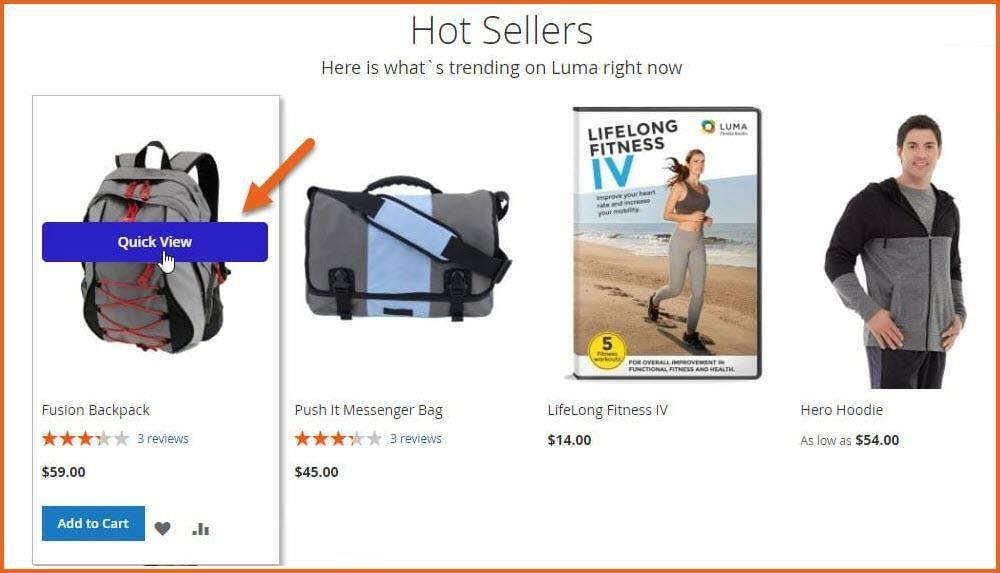View Push It Messenger Bag 3 reviews

click(416, 438)
